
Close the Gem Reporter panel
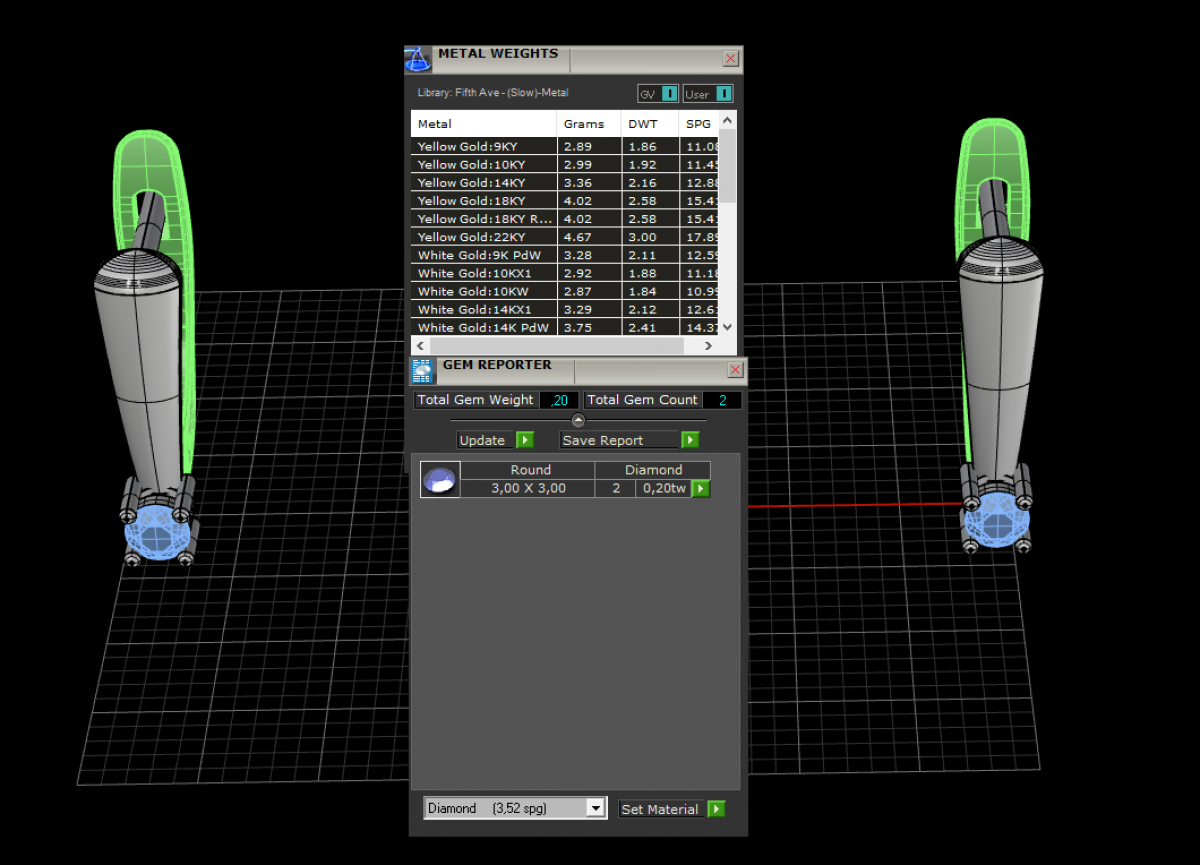tap(735, 370)
